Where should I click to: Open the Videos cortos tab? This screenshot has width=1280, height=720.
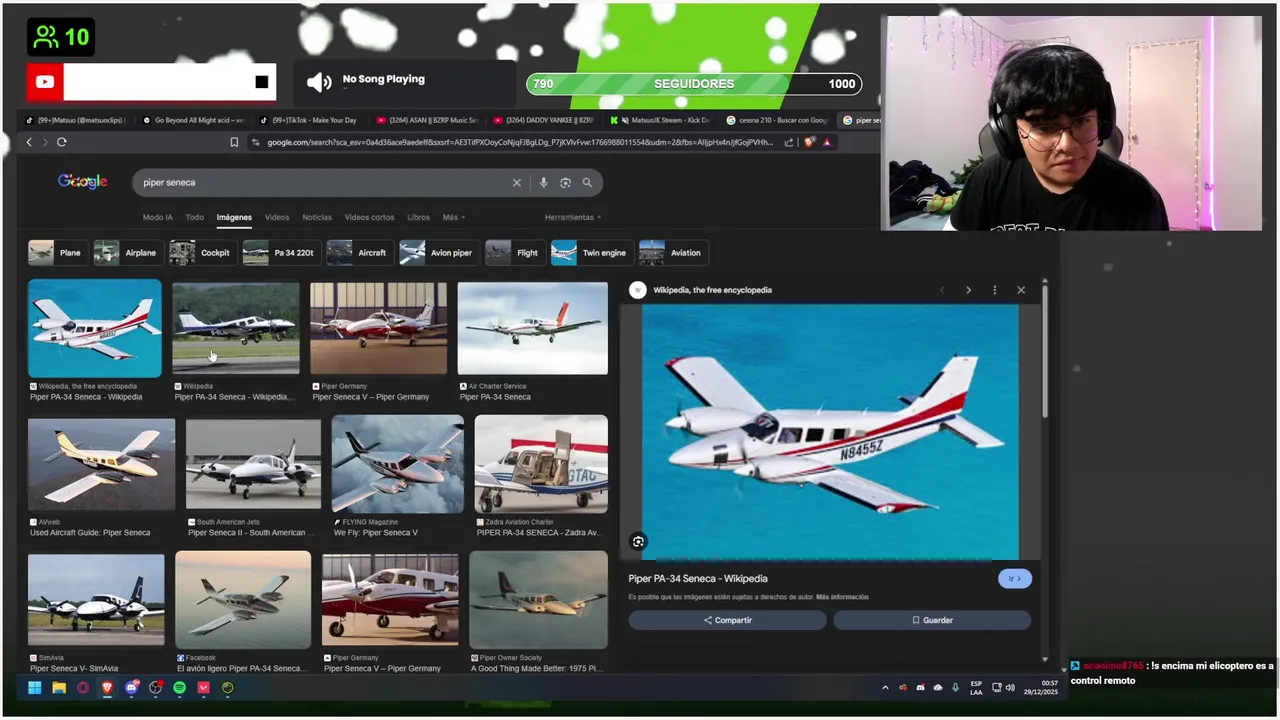(x=369, y=217)
